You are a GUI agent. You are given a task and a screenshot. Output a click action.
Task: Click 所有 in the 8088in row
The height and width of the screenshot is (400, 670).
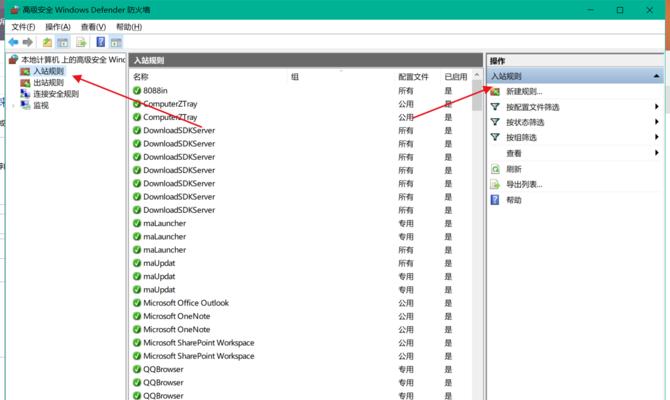point(406,91)
